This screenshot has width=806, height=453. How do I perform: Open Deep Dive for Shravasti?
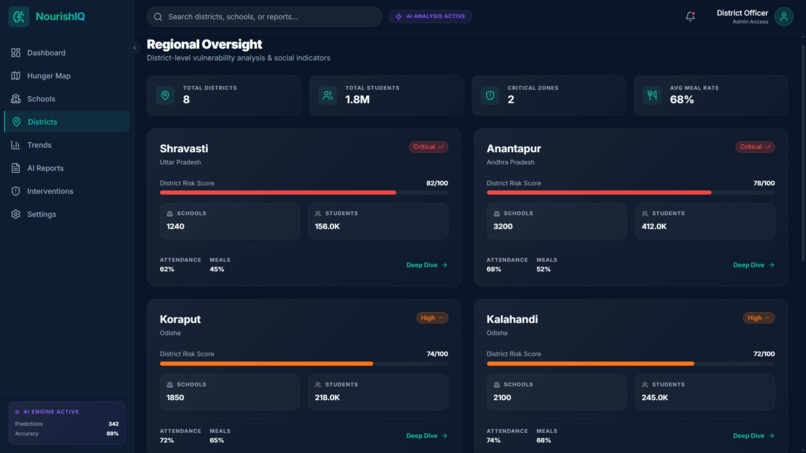pyautogui.click(x=427, y=265)
